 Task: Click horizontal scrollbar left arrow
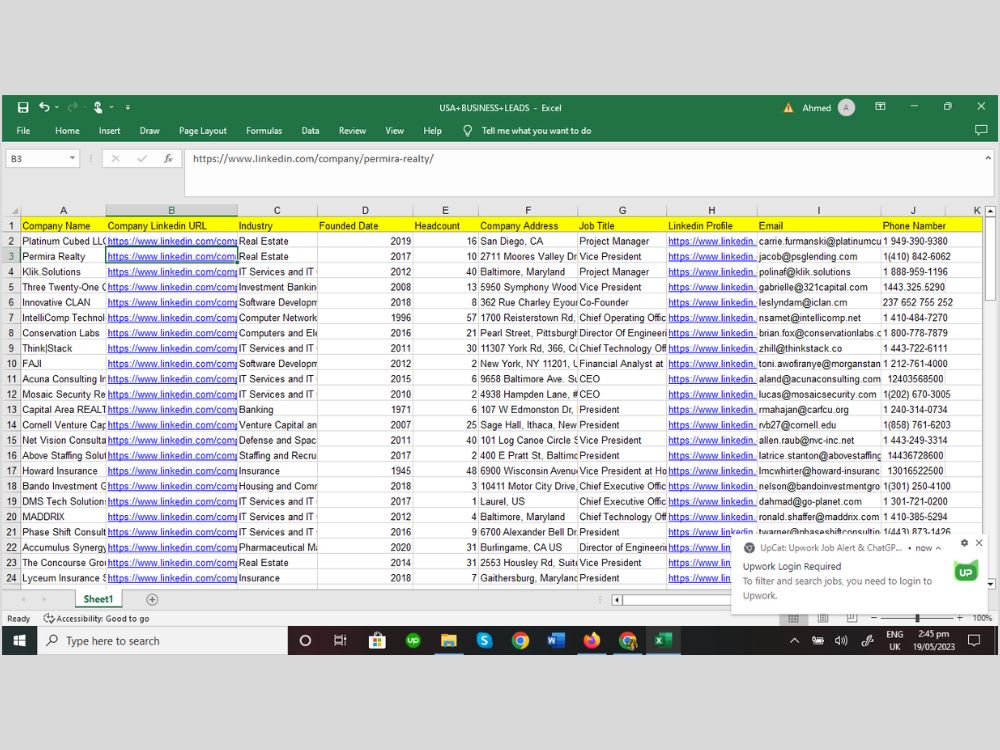click(616, 599)
